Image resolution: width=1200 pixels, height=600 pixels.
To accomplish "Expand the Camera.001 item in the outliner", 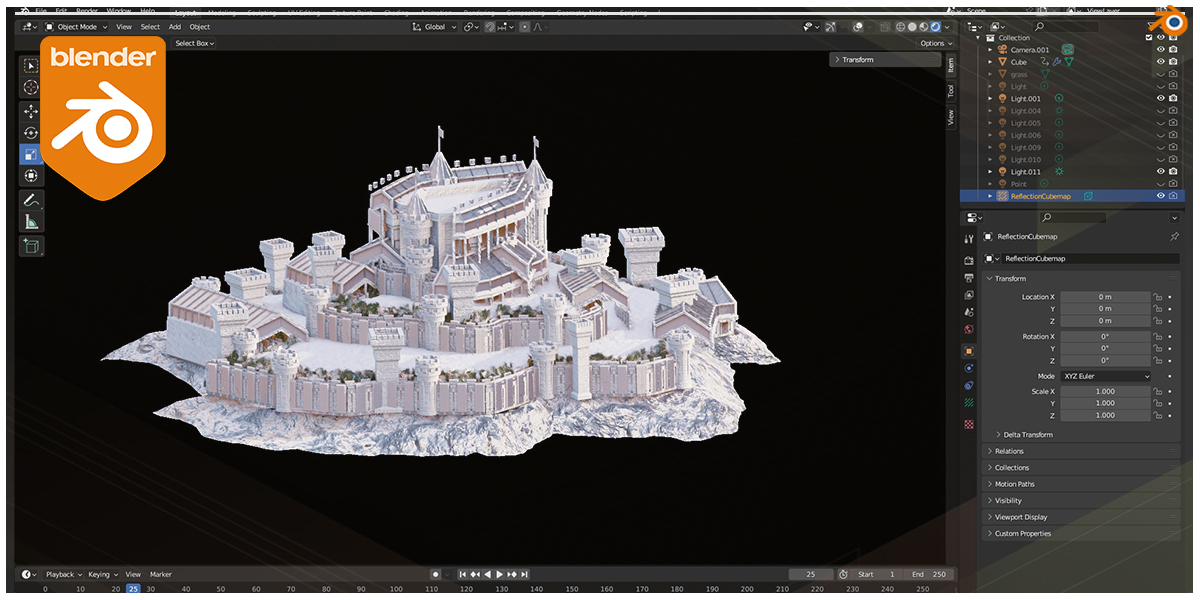I will [989, 50].
